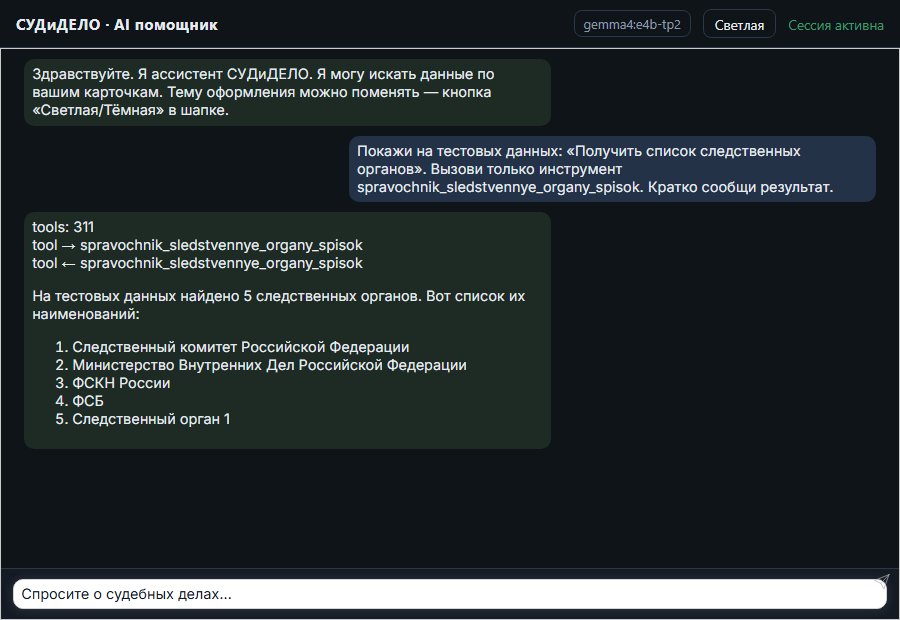Viewport: 900px width, 620px height.
Task: Select the assistant greeting message bubble
Action: coord(287,92)
